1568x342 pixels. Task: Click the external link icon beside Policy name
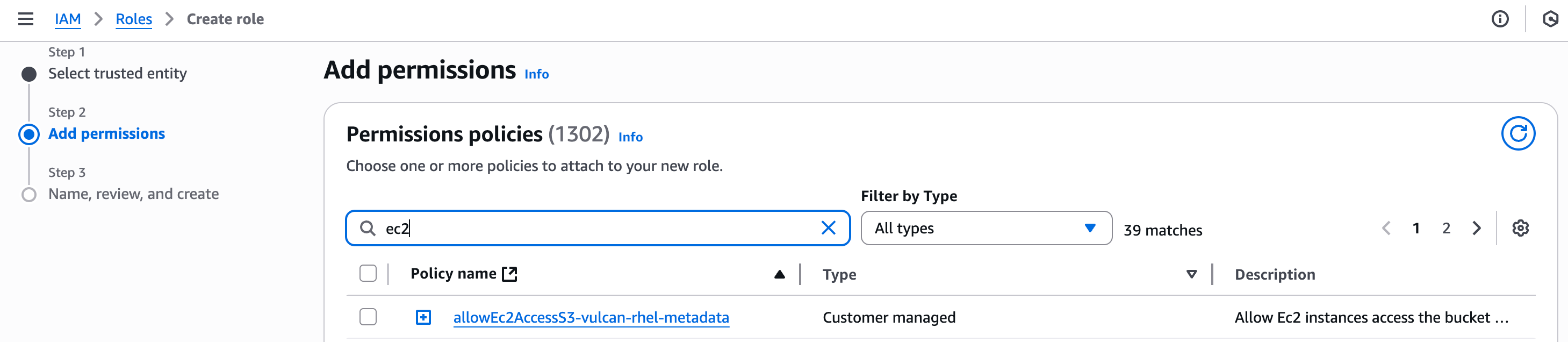click(509, 274)
